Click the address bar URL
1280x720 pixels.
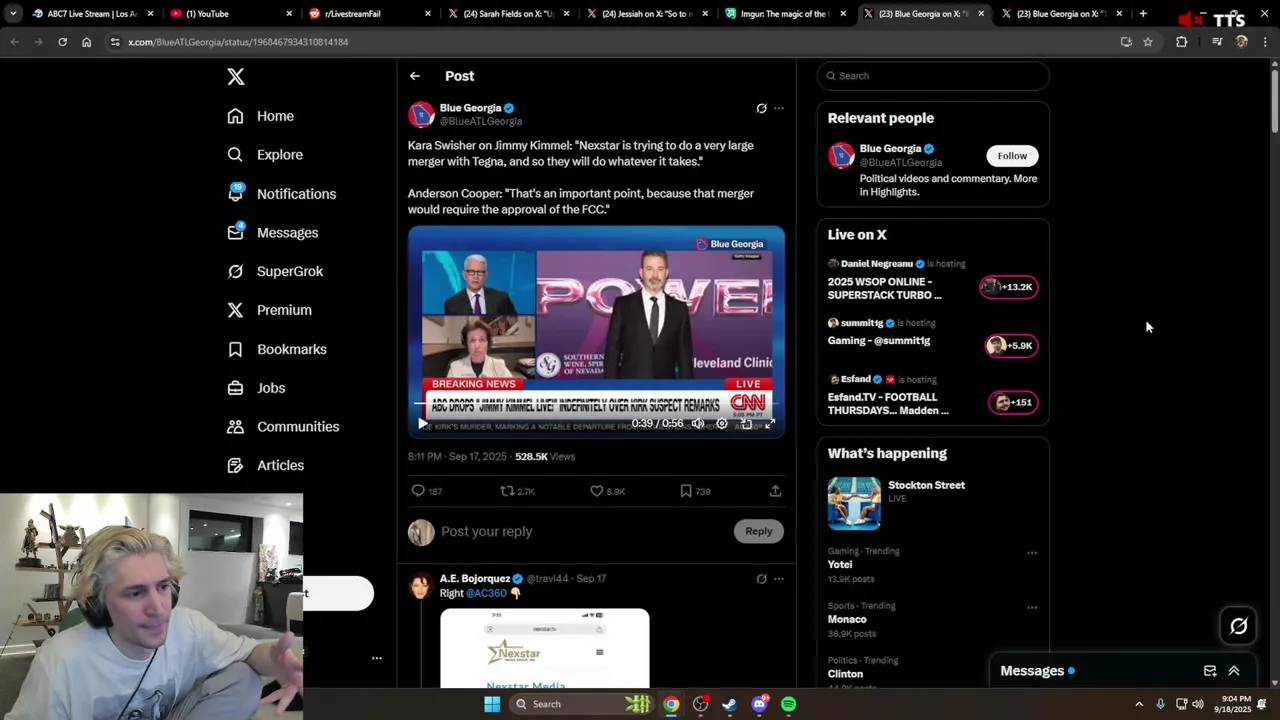click(x=238, y=42)
